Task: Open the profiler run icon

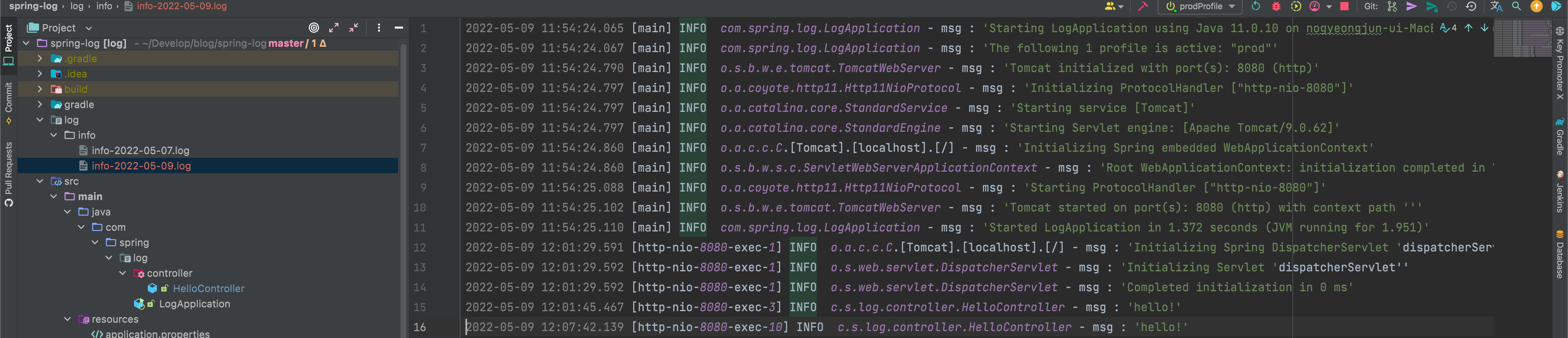Action: tap(1315, 7)
